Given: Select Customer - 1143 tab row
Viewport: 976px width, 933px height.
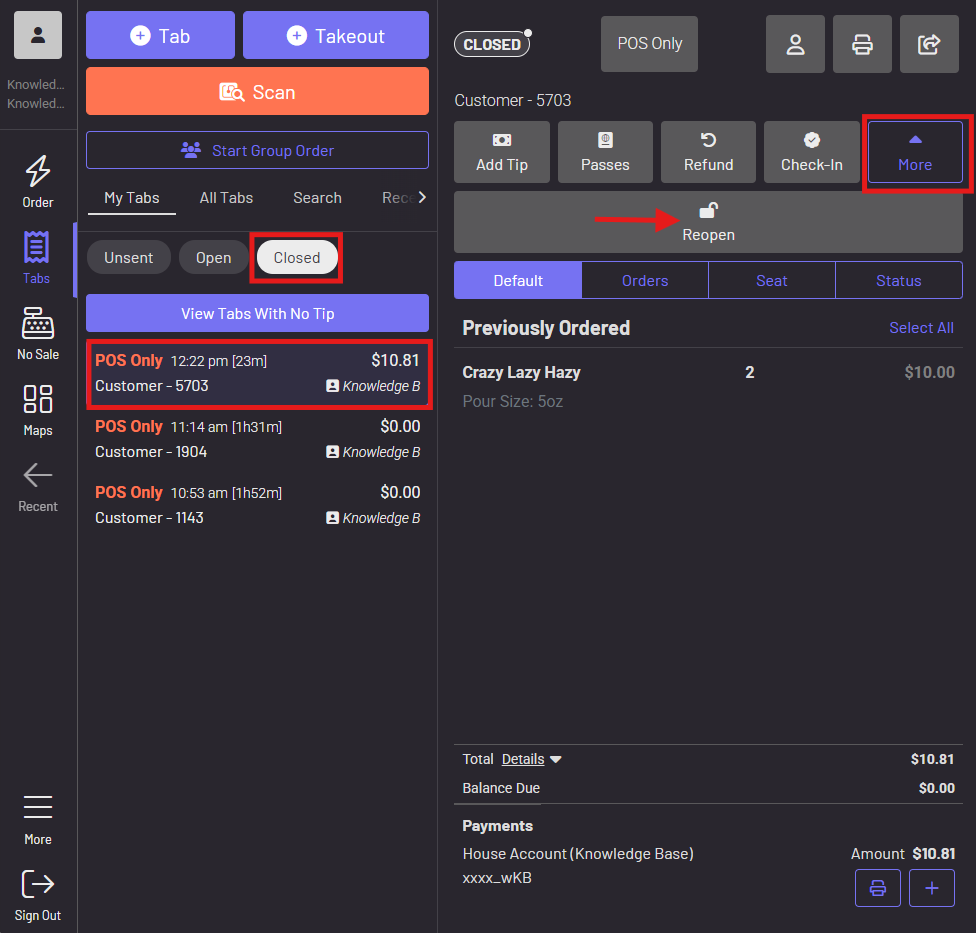Looking at the screenshot, I should (x=257, y=505).
